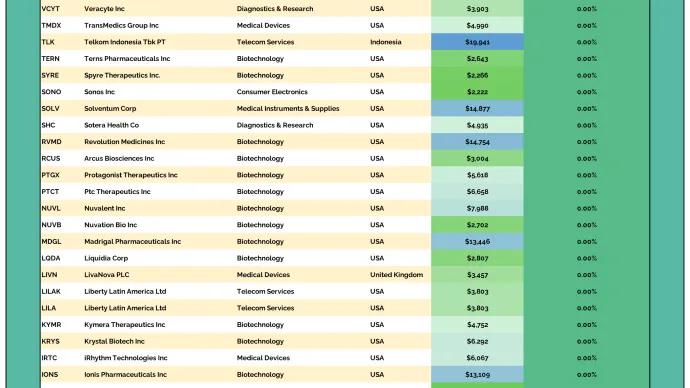
Task: Select Telkom Indonesia Tbk PT
Action: click(x=125, y=42)
